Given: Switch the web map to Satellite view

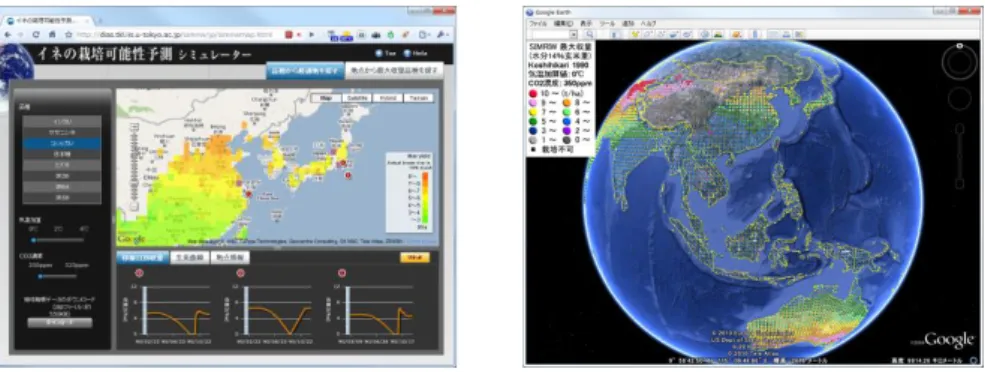Looking at the screenshot, I should pos(356,98).
